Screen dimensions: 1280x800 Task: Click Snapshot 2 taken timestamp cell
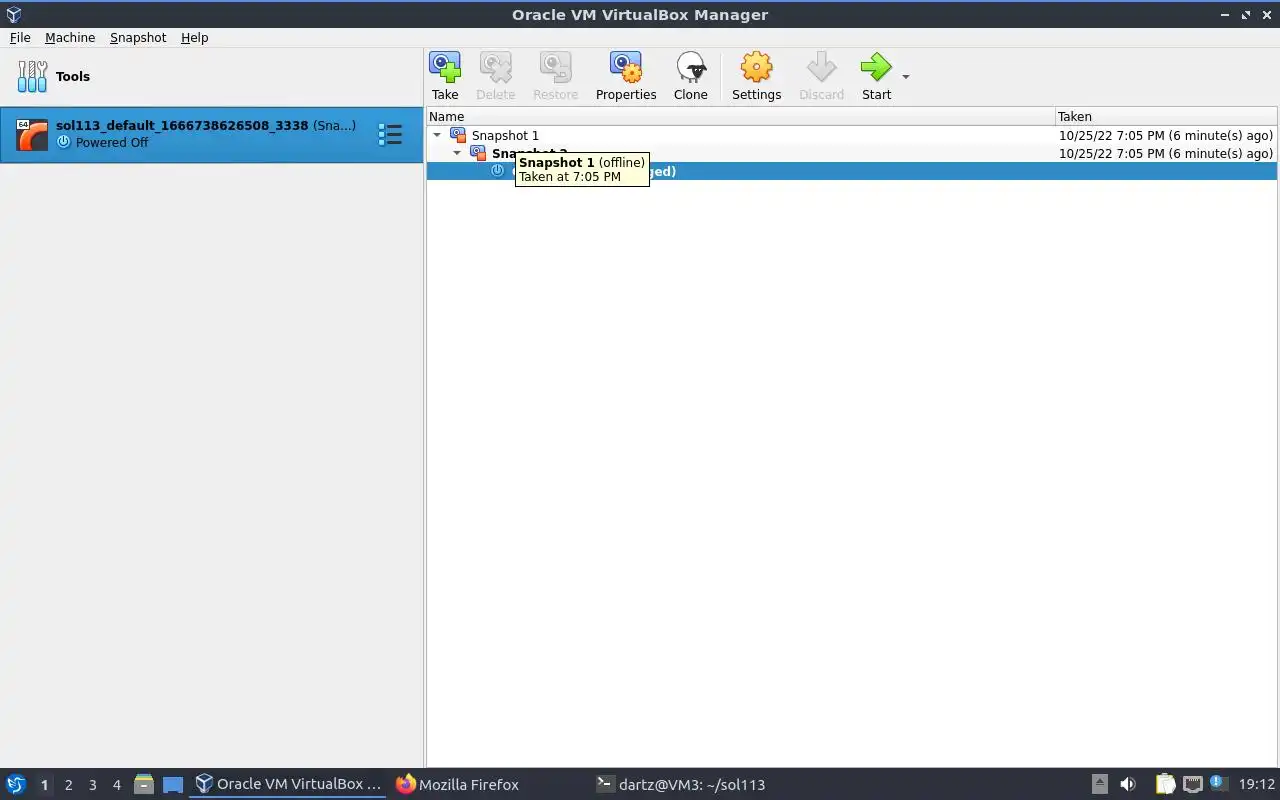[1166, 153]
